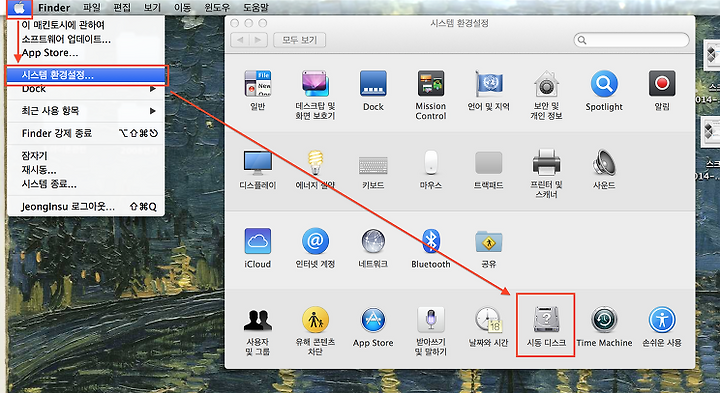This screenshot has width=720, height=393.
Task: Open 사용자 및 그룹 preferences
Action: coord(258,332)
